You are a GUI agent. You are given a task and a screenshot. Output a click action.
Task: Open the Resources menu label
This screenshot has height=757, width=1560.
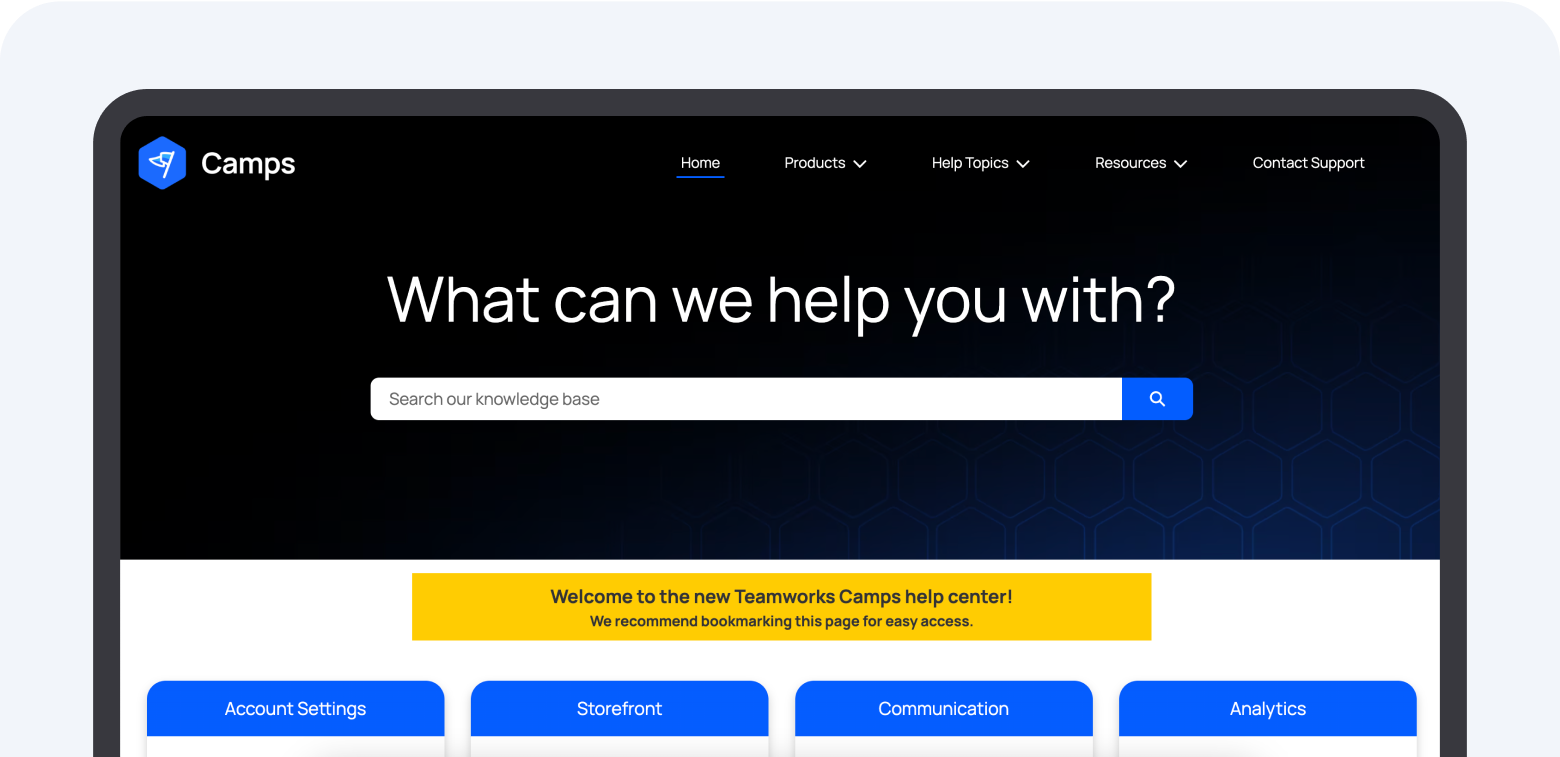[1130, 163]
